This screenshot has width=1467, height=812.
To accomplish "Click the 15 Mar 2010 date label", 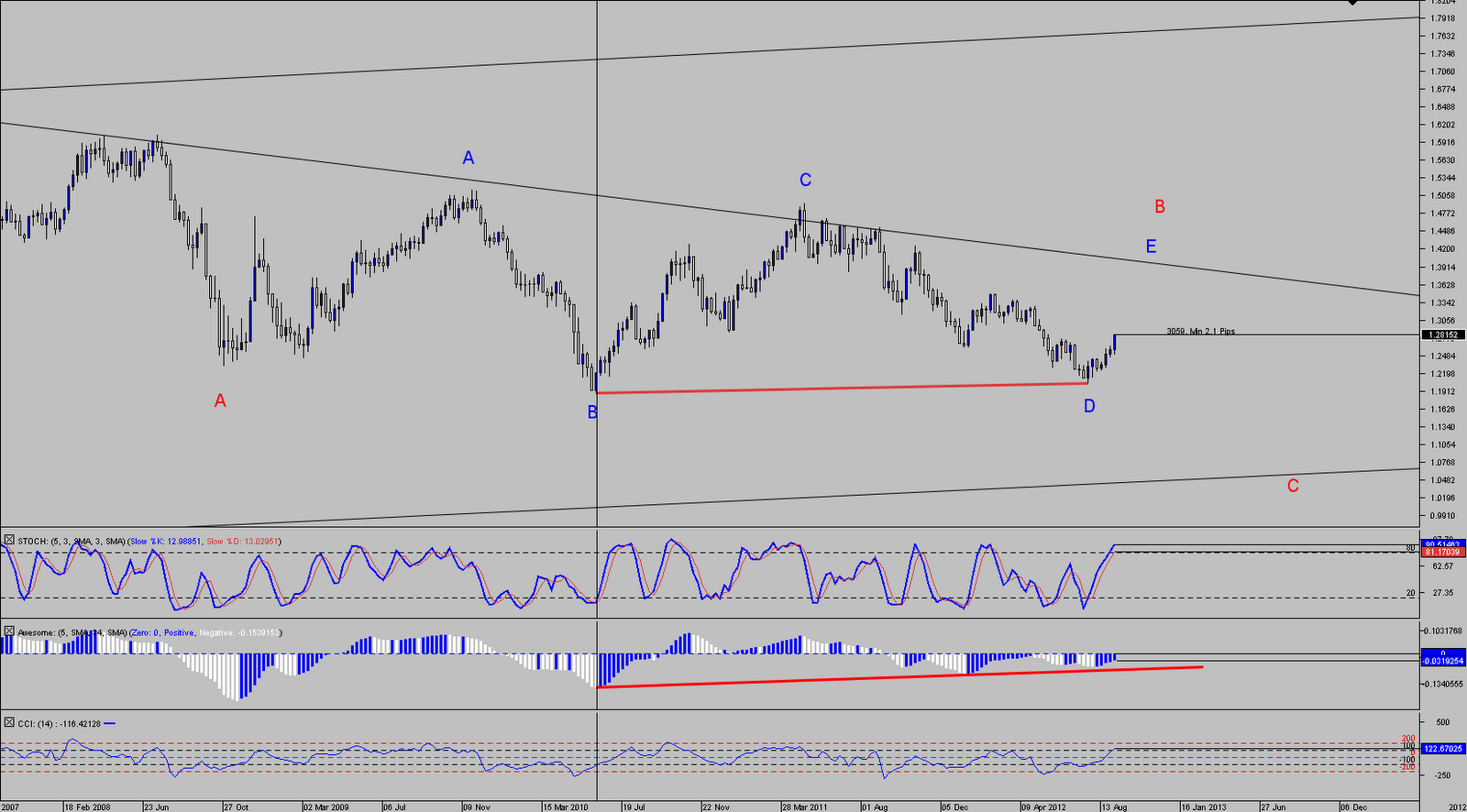I will pos(566,807).
